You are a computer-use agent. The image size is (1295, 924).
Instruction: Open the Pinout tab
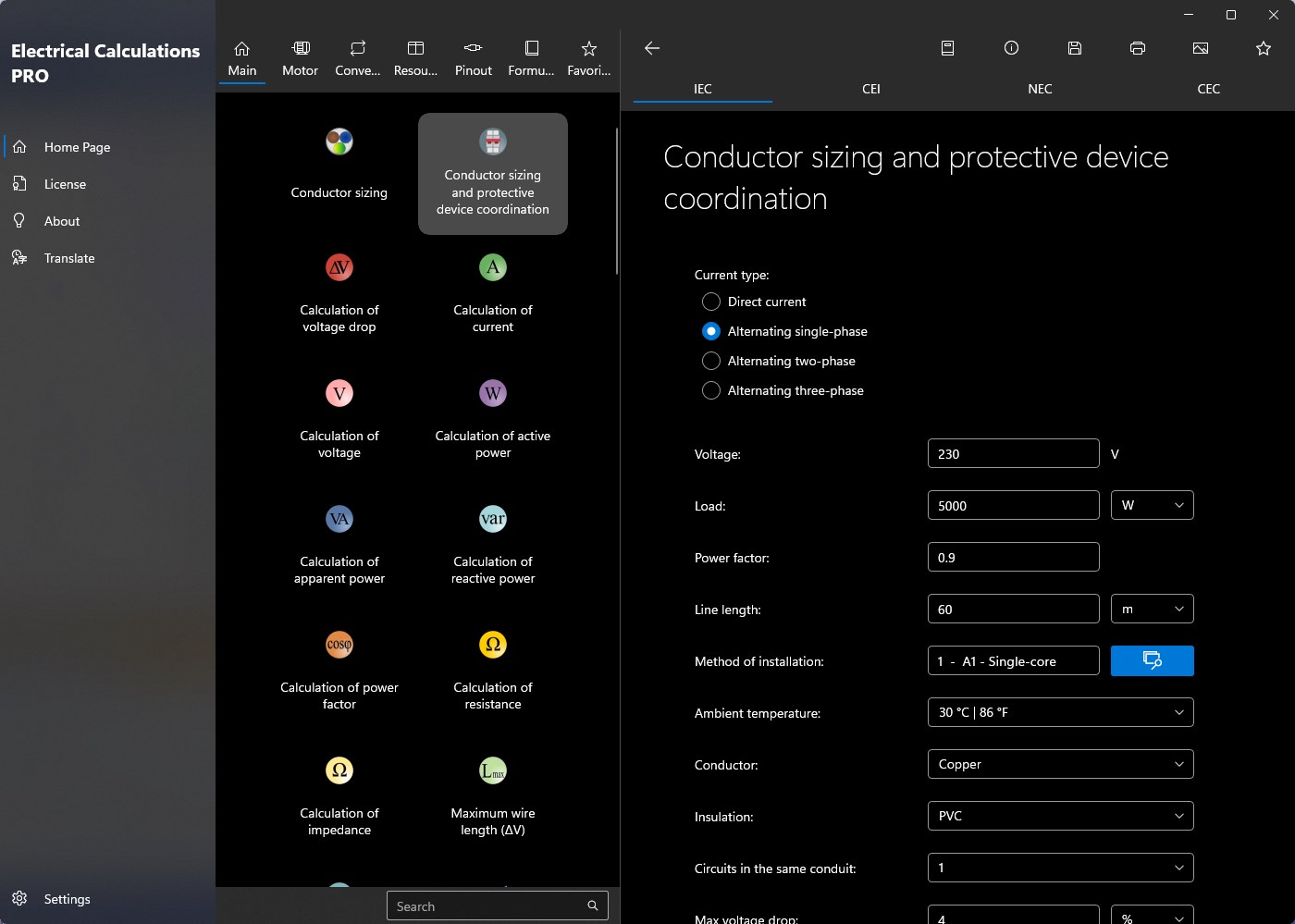474,58
